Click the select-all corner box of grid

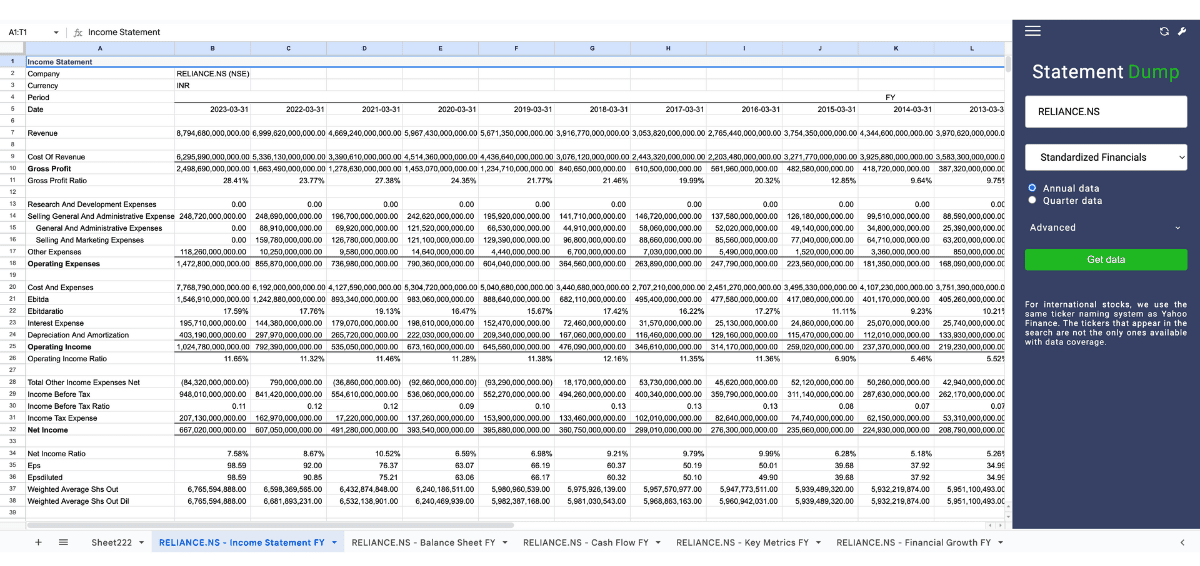tap(12, 48)
